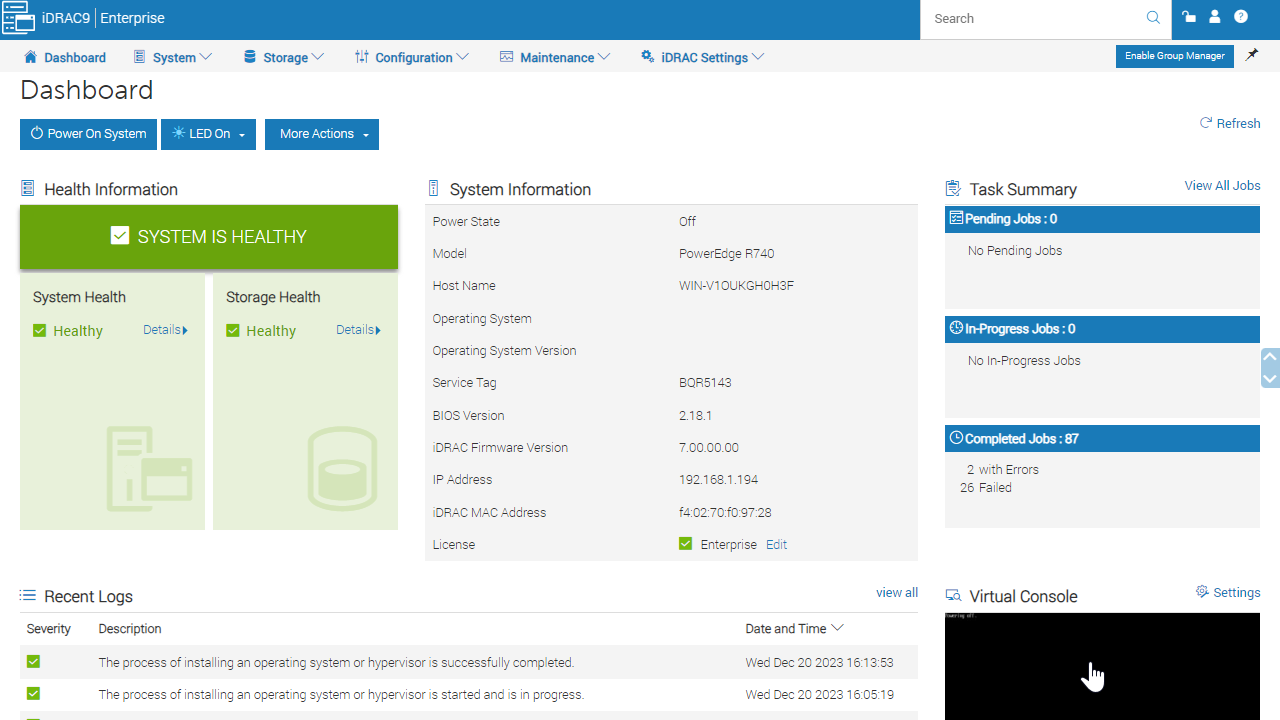Click the down arrow on the side panel tab
Screen dimensions: 1280x720
1271,379
